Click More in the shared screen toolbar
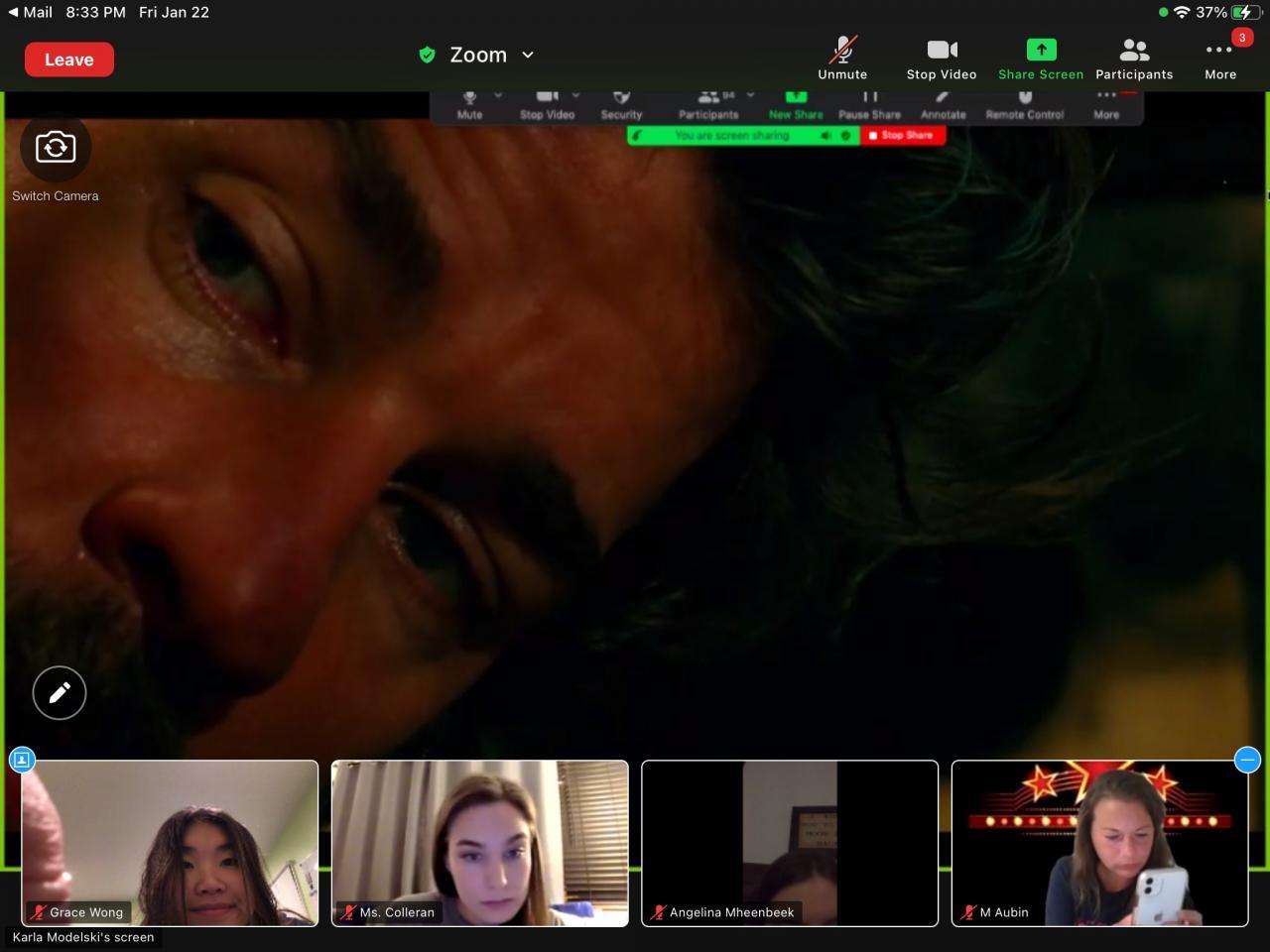 click(1106, 105)
